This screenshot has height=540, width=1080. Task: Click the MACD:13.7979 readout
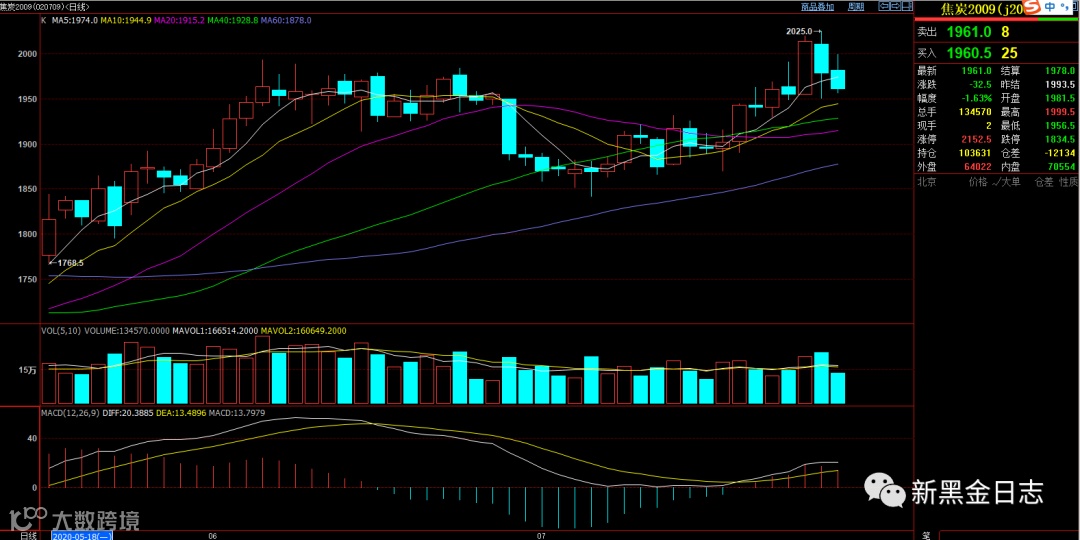(235, 413)
